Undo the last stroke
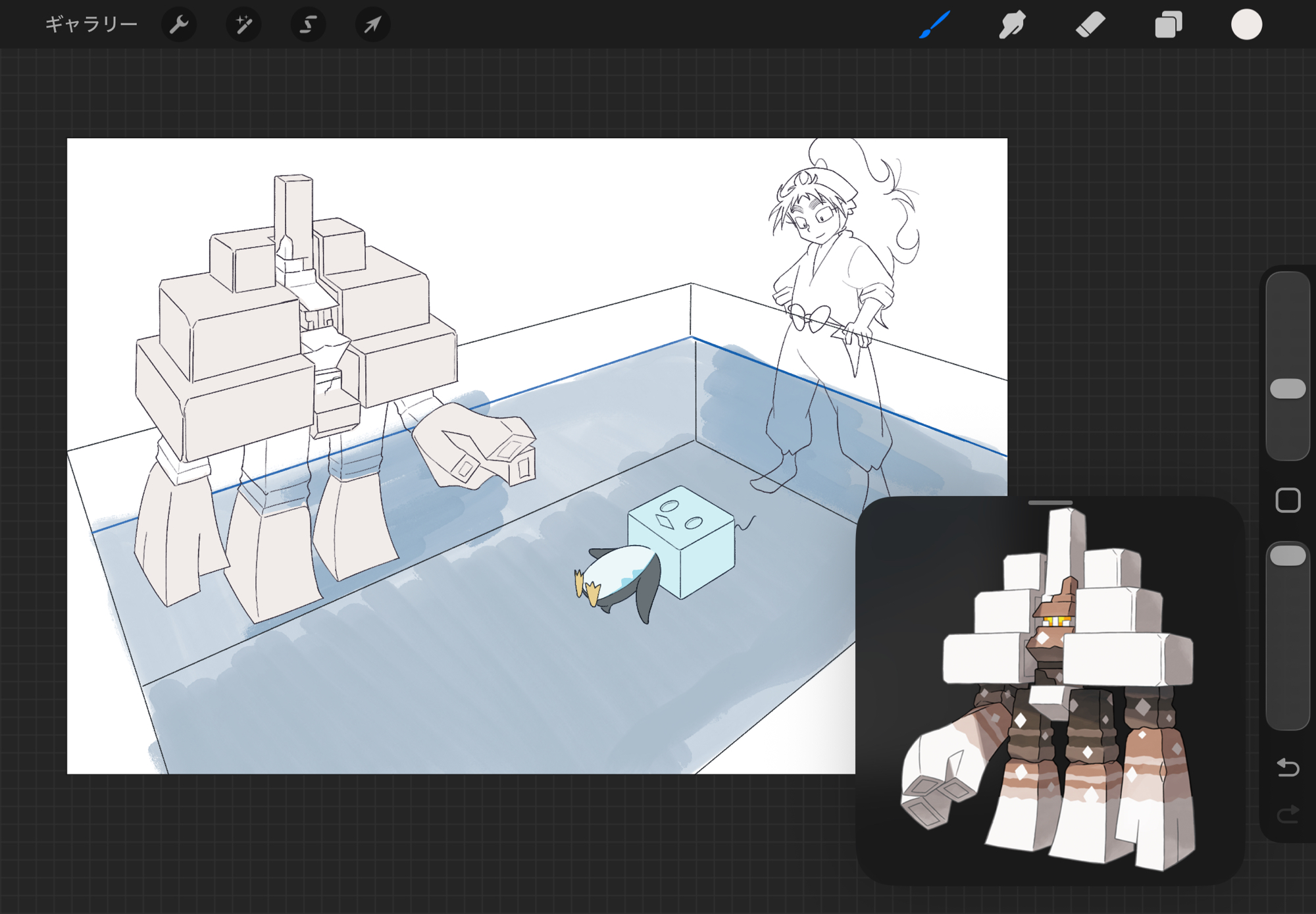Image resolution: width=1316 pixels, height=914 pixels. pyautogui.click(x=1288, y=767)
